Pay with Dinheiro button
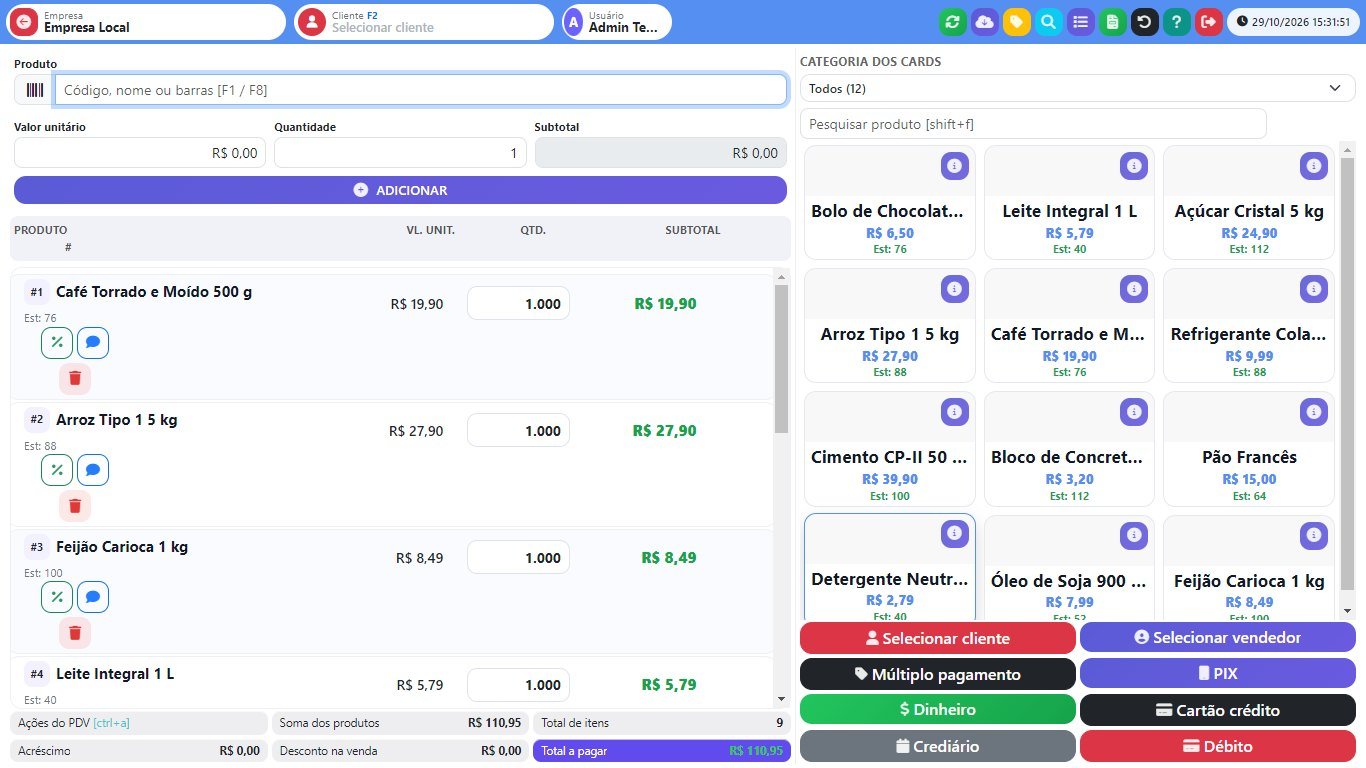This screenshot has height=768, width=1366. pos(938,709)
